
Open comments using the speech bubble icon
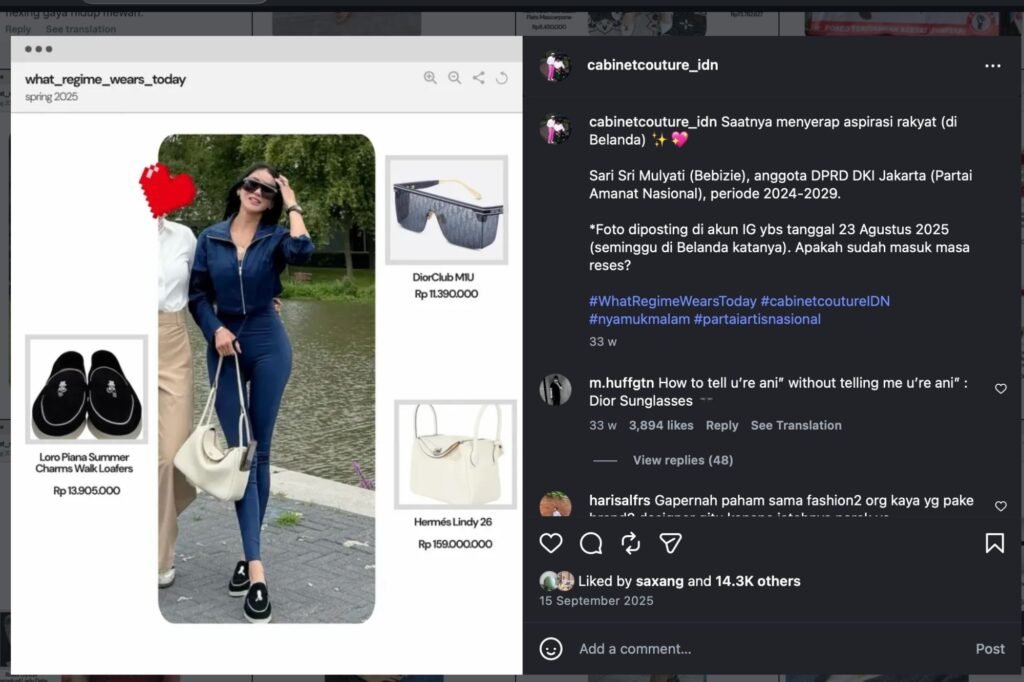591,543
